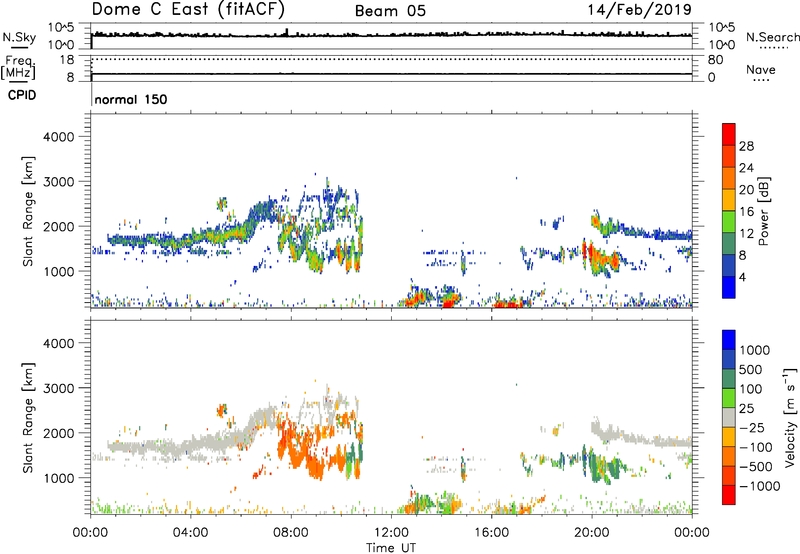Click the "16" power colorbar label
800x554 pixels.
[x=746, y=212]
